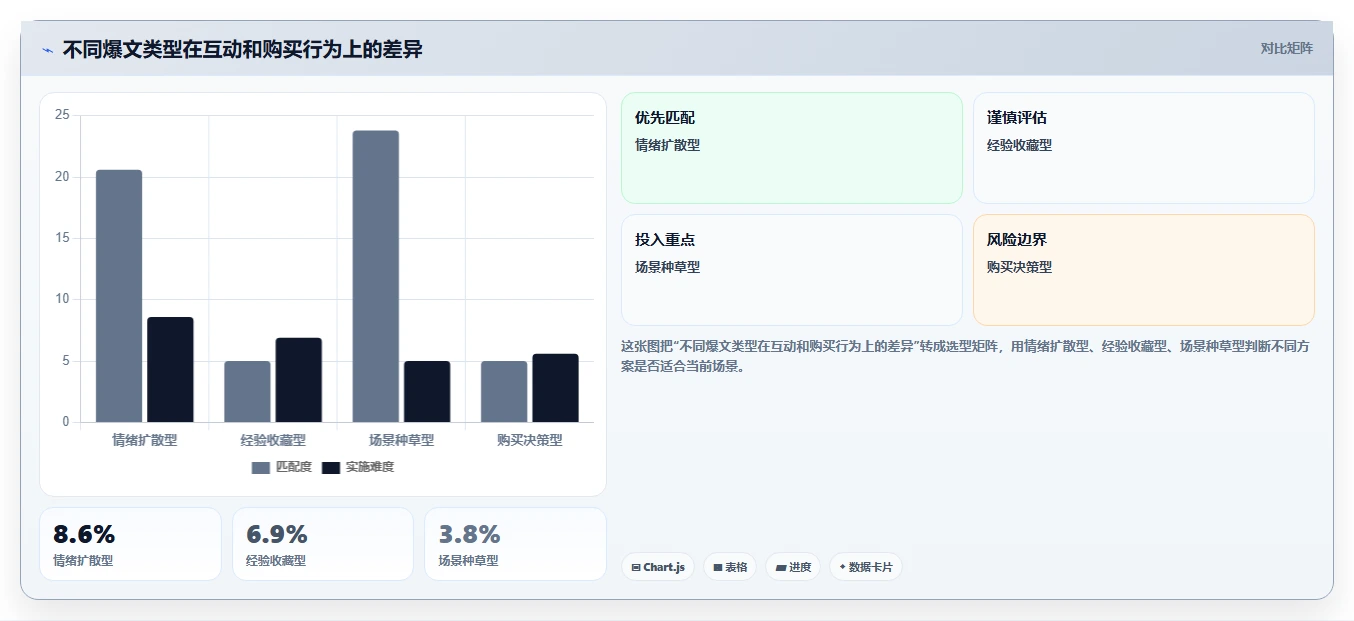Viewport: 1354px width, 621px height.
Task: Click 购买决策型 text in 风险边界 card
Action: click(1020, 267)
